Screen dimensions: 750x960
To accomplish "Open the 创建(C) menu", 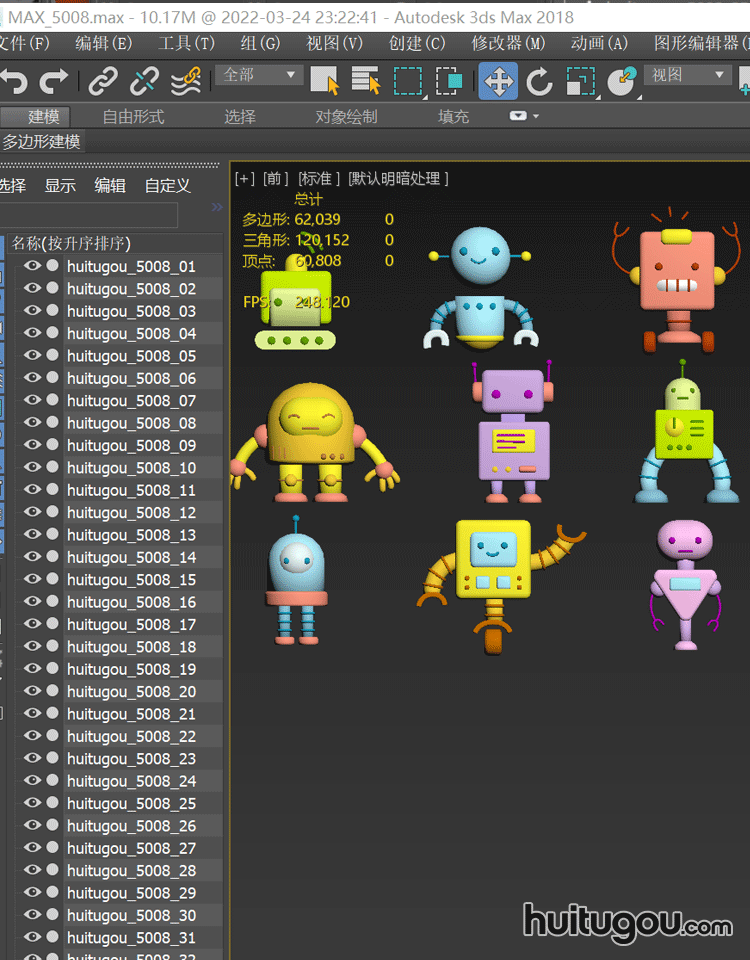I will (x=417, y=43).
